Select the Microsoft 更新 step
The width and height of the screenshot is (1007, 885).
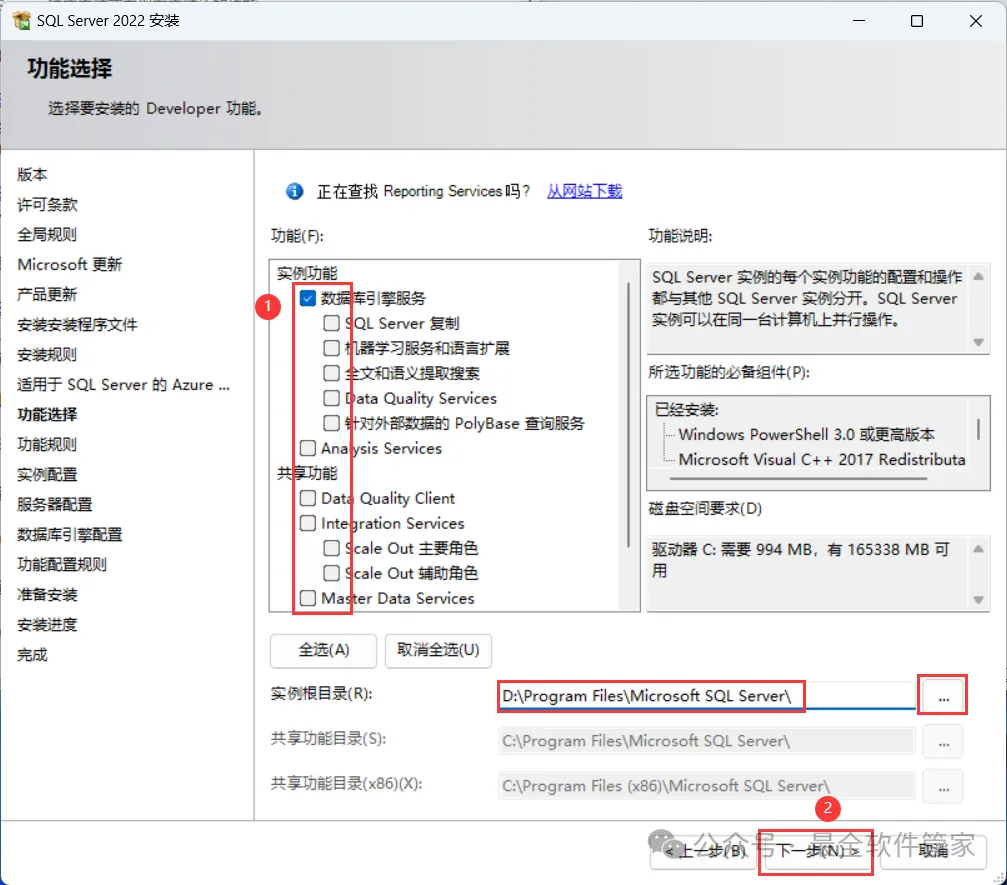(x=69, y=265)
